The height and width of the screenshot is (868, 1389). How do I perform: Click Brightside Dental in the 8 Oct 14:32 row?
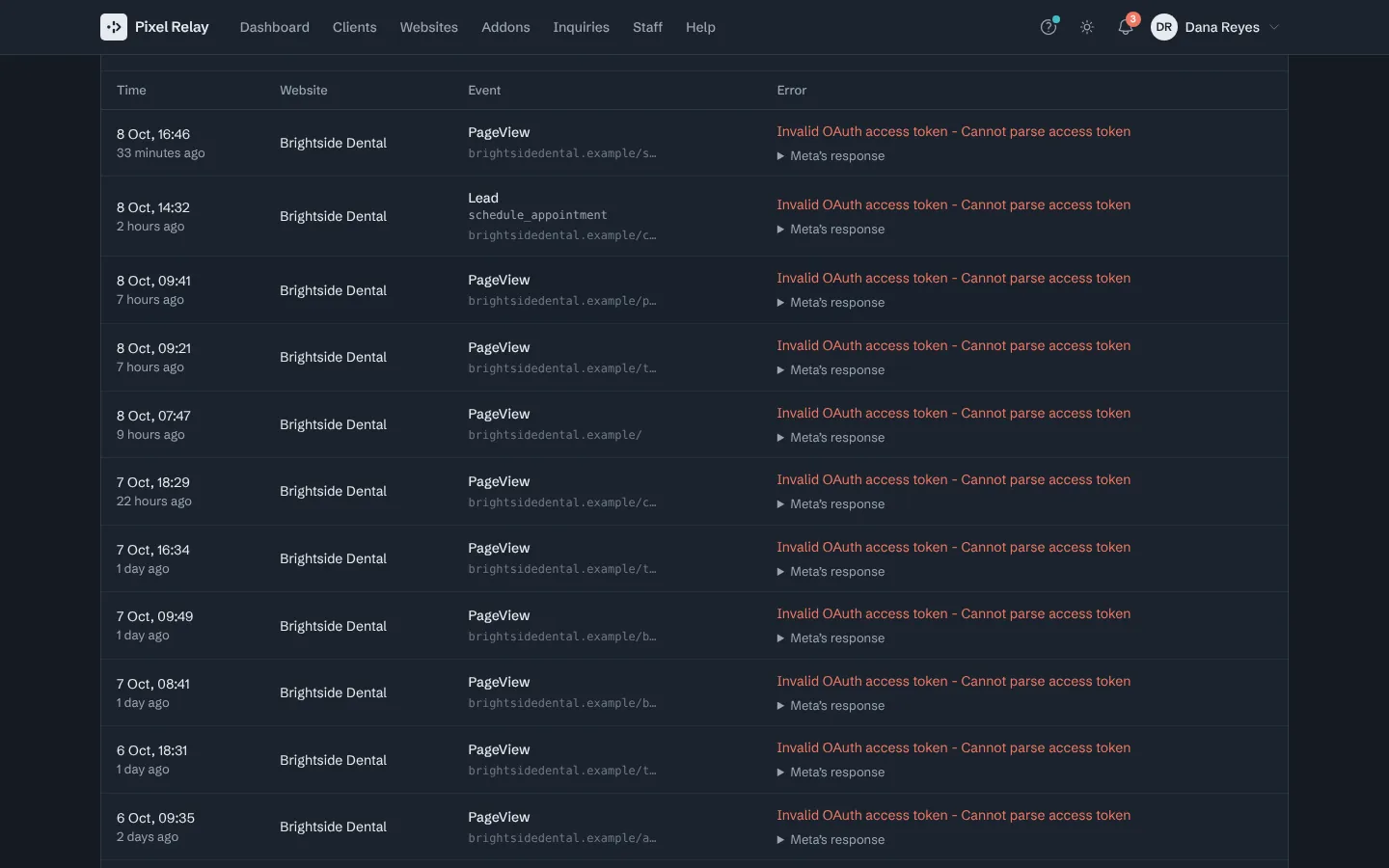(333, 216)
